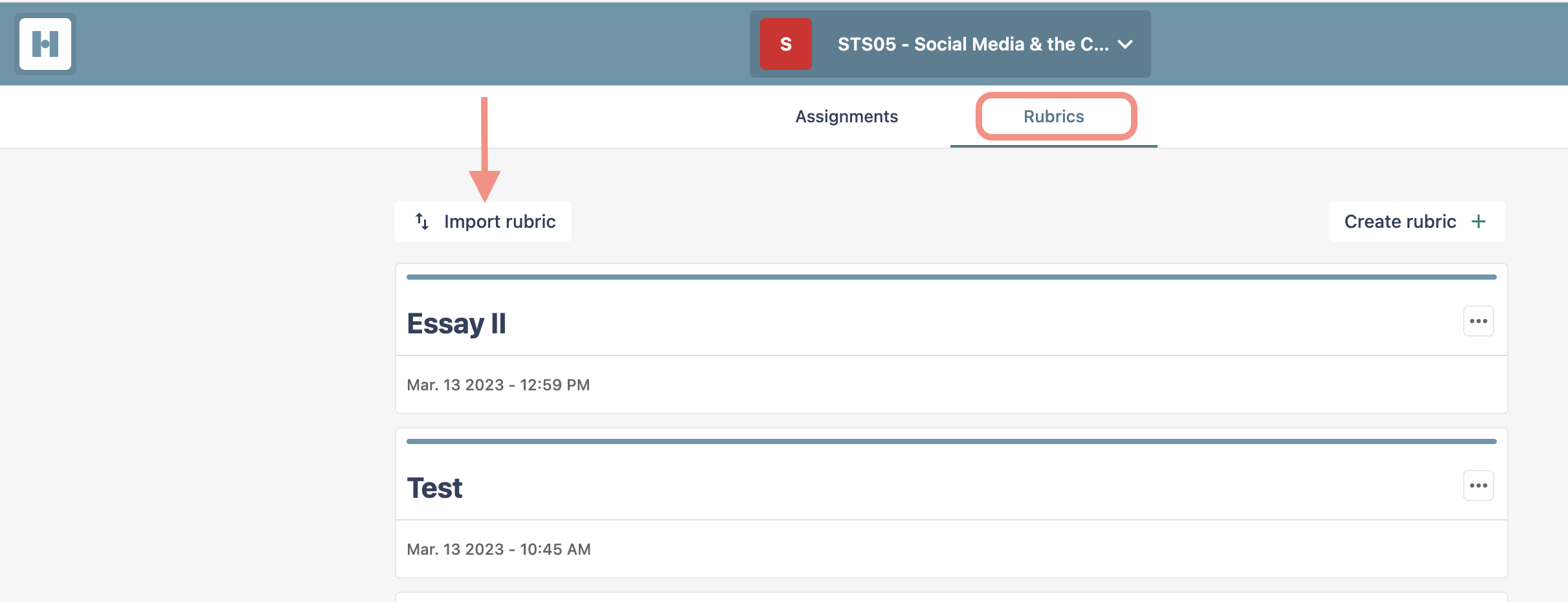1568x602 pixels.
Task: Click the Mar. 13 2023 - 12:59 PM date
Action: 498,385
